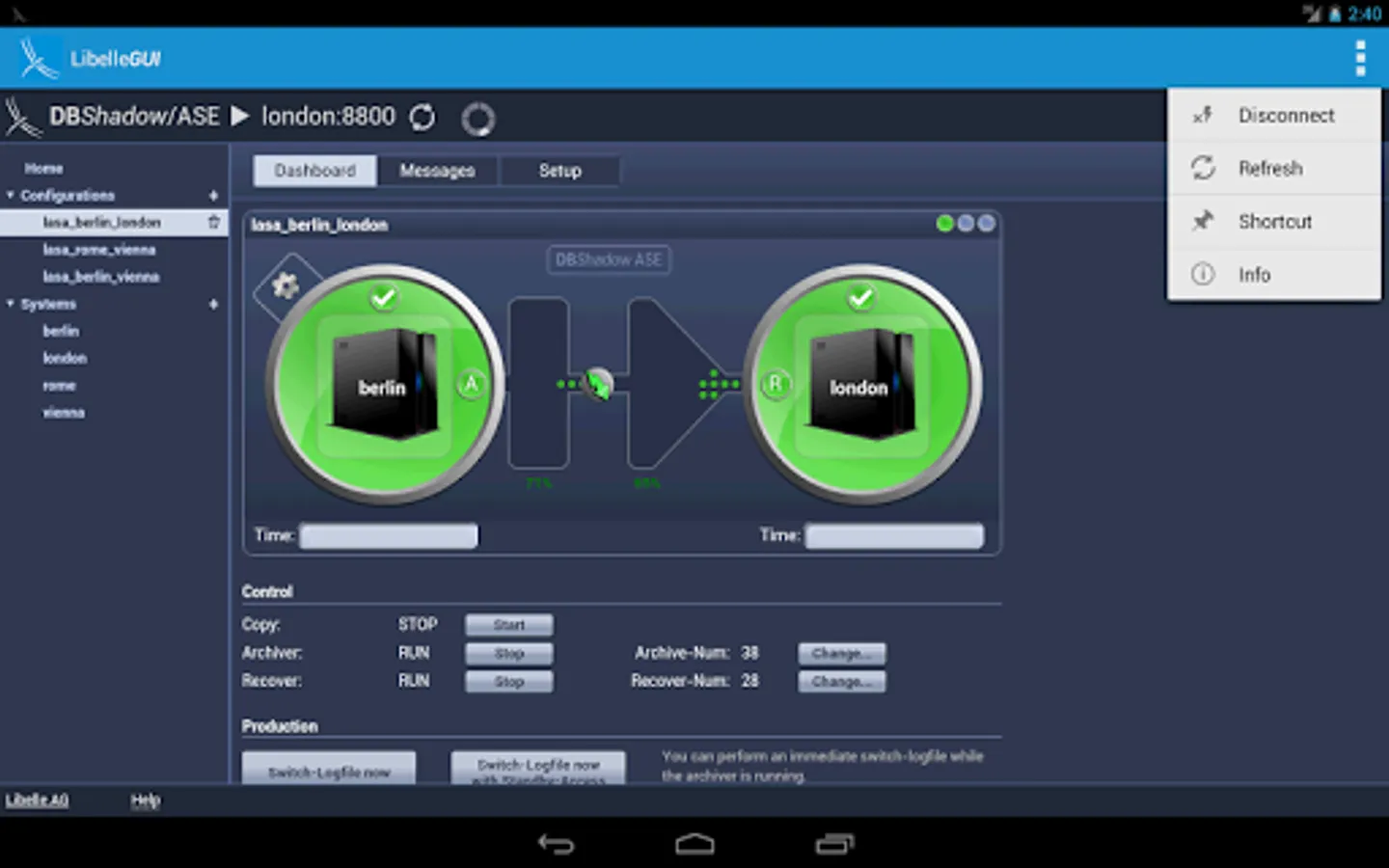Select lasa_rome_vienna configuration
The height and width of the screenshot is (868, 1389).
98,250
